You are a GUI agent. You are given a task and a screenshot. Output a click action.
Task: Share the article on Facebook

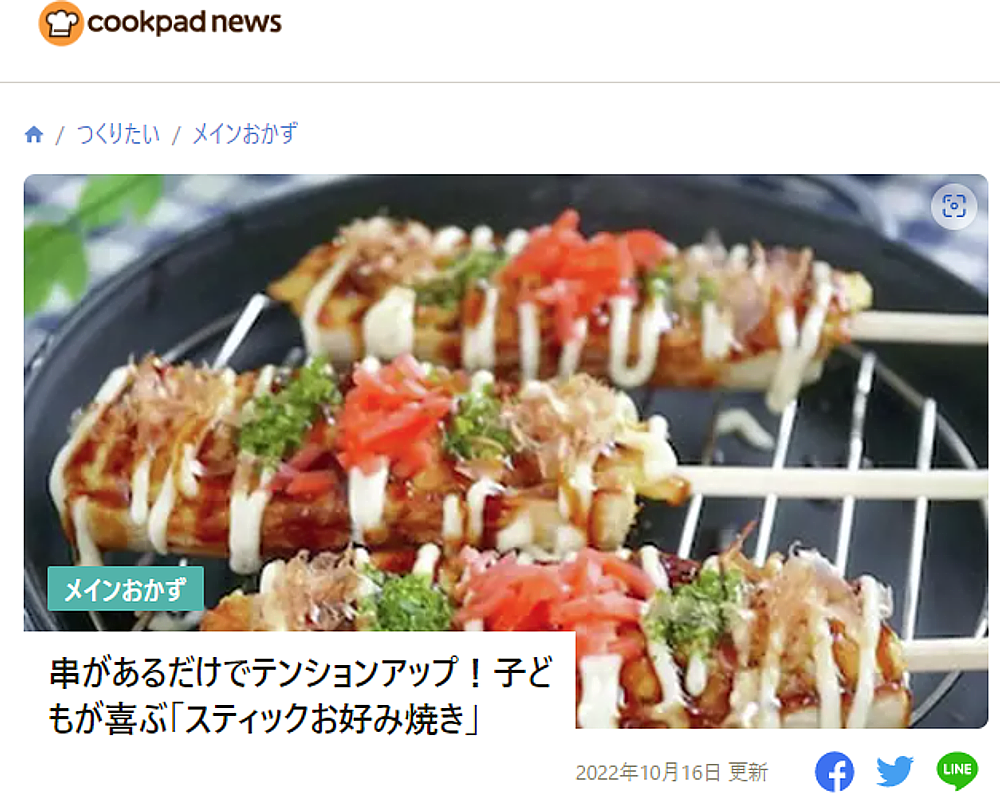[834, 772]
